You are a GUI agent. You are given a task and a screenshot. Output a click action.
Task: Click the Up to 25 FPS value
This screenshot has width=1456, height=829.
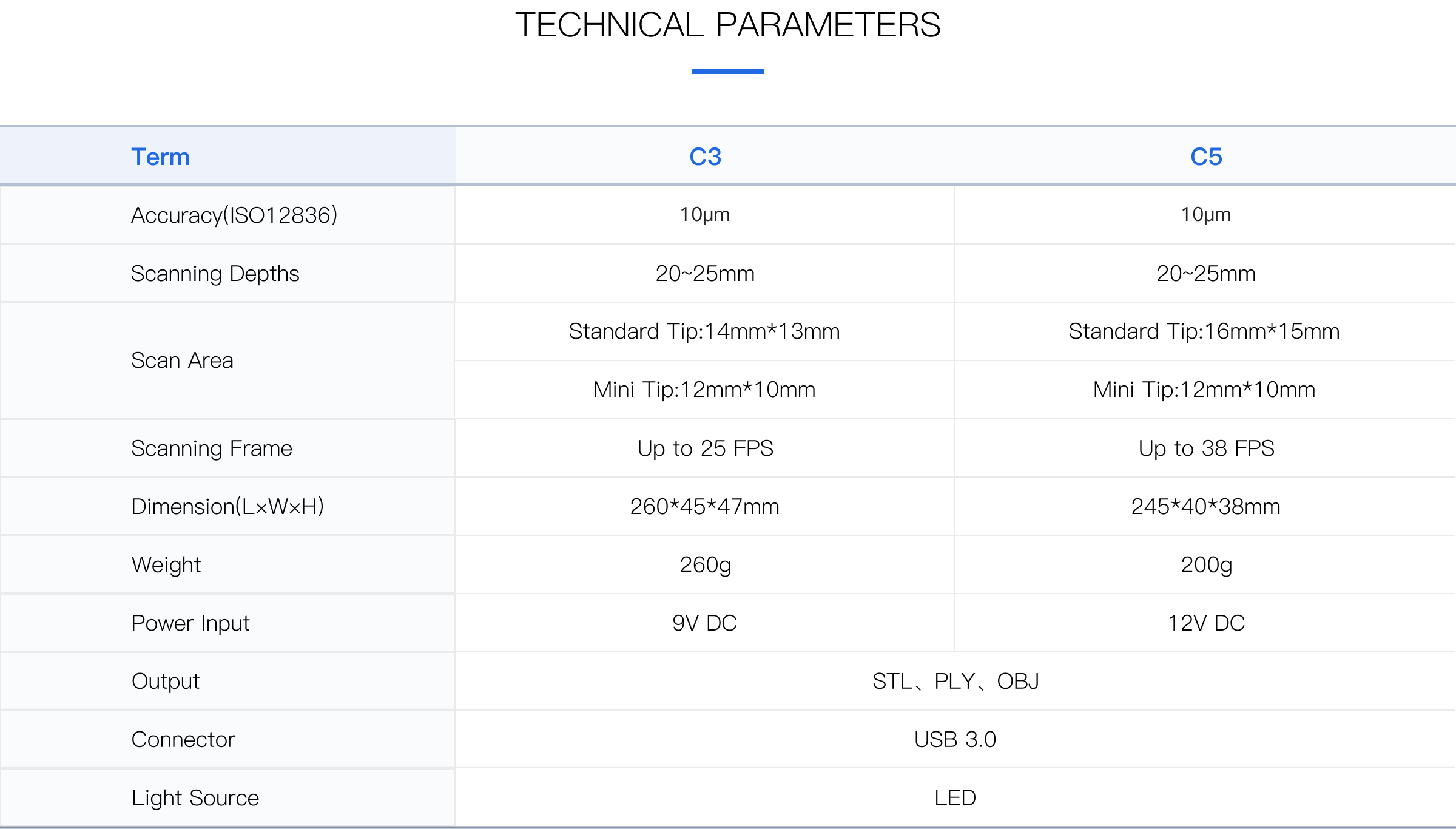(x=705, y=448)
